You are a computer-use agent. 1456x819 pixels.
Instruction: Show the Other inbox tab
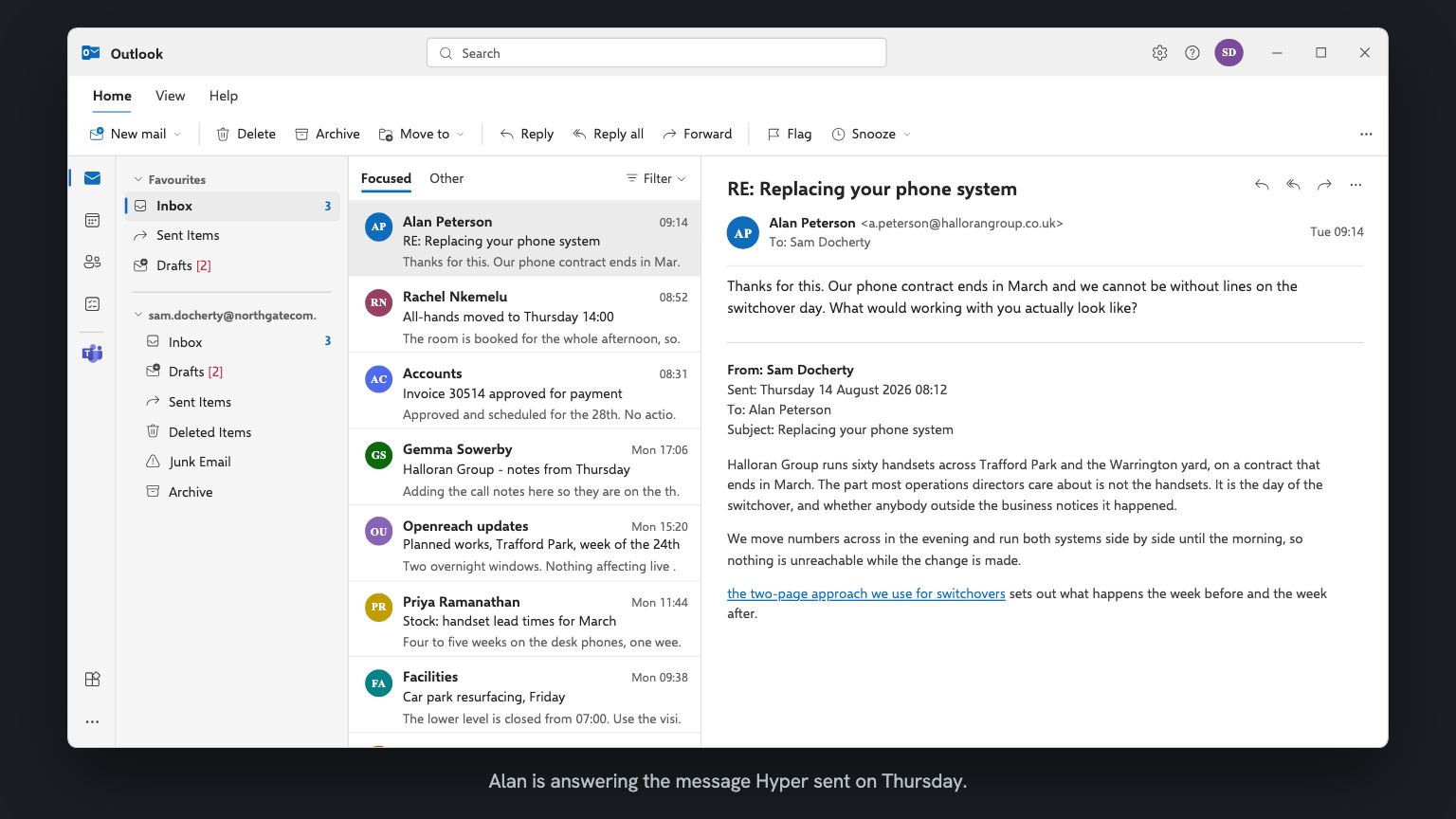click(x=446, y=178)
